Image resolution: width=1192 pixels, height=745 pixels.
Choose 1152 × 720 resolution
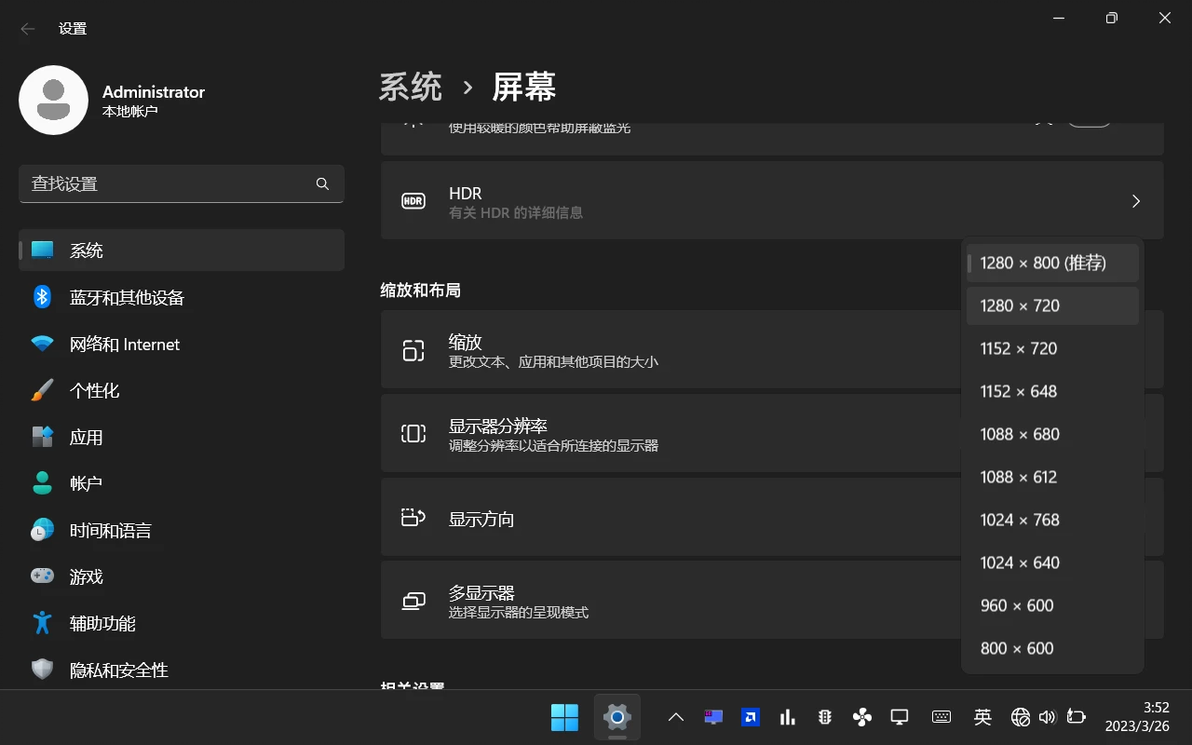pyautogui.click(x=1052, y=348)
